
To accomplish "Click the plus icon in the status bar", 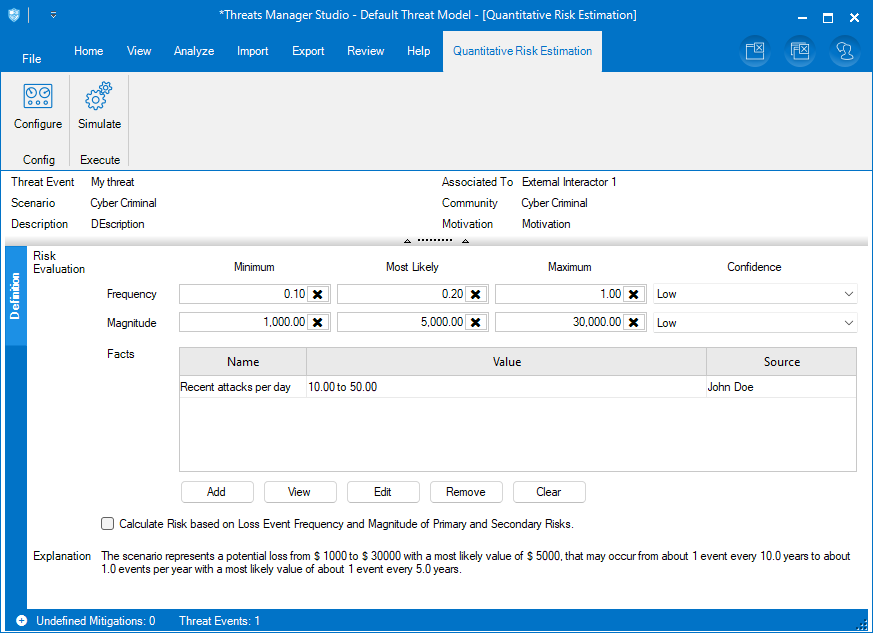I will (x=21, y=621).
